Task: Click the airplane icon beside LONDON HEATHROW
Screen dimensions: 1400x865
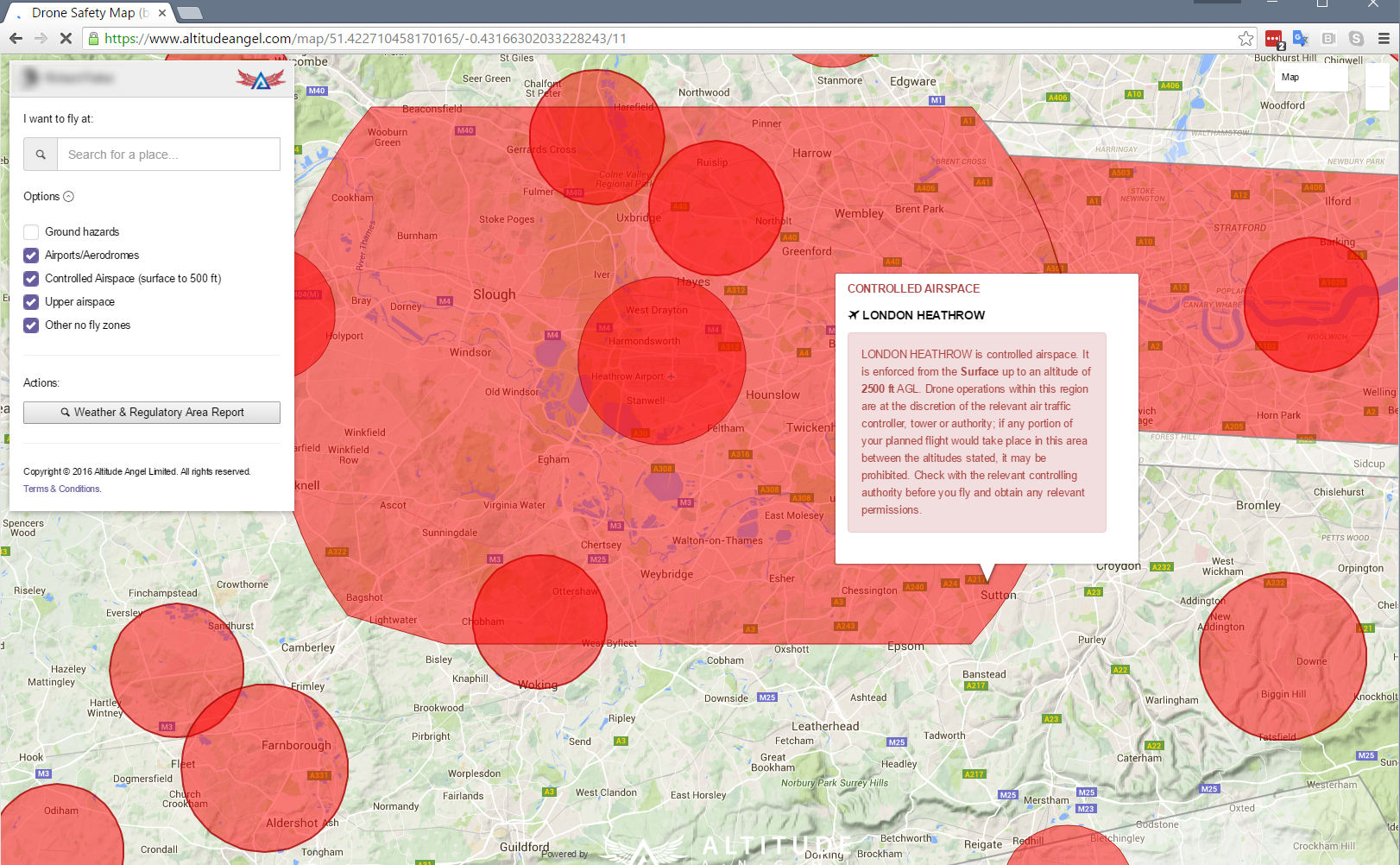Action: [853, 315]
